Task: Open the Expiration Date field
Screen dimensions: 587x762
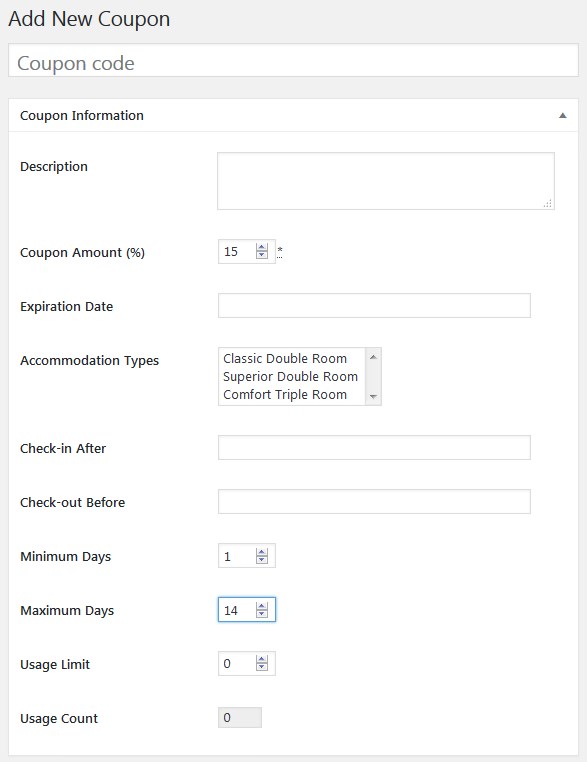Action: (374, 306)
